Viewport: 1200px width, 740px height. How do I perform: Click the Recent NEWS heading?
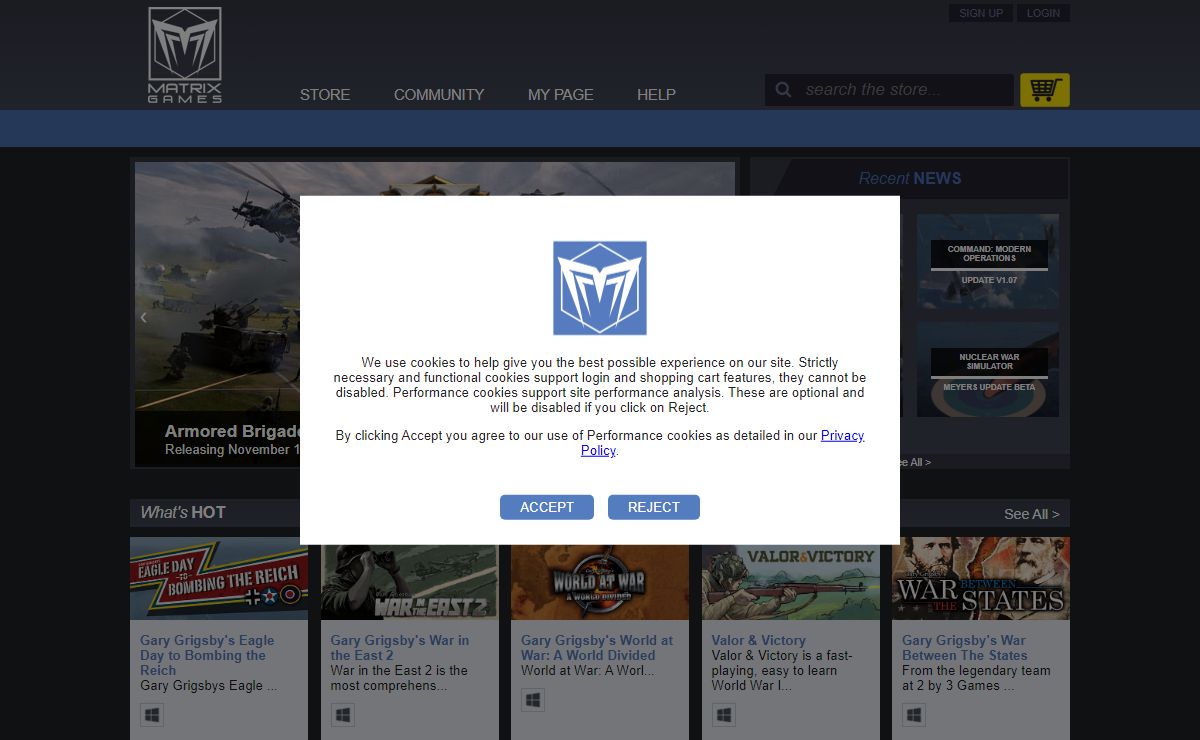[910, 178]
